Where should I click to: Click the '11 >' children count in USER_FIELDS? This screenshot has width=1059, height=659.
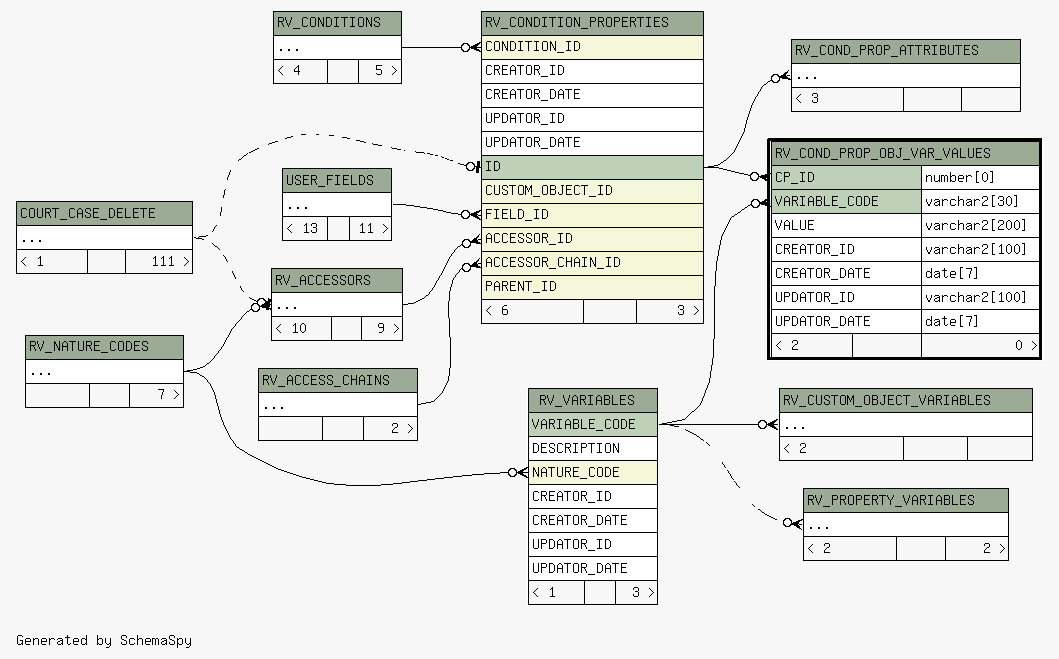click(370, 228)
